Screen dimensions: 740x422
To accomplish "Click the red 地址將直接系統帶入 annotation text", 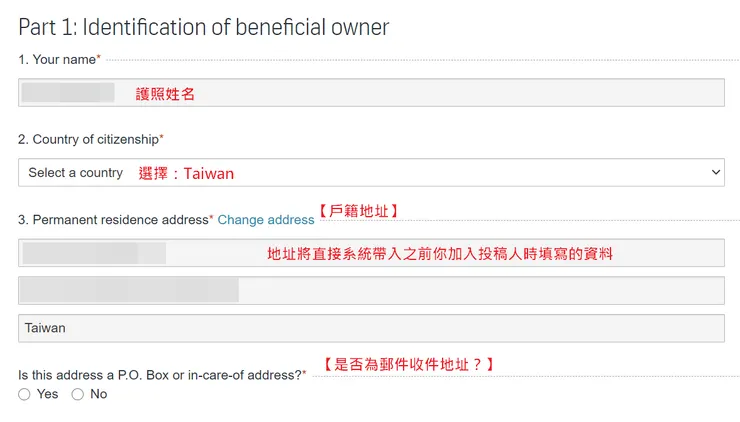I will tap(439, 254).
